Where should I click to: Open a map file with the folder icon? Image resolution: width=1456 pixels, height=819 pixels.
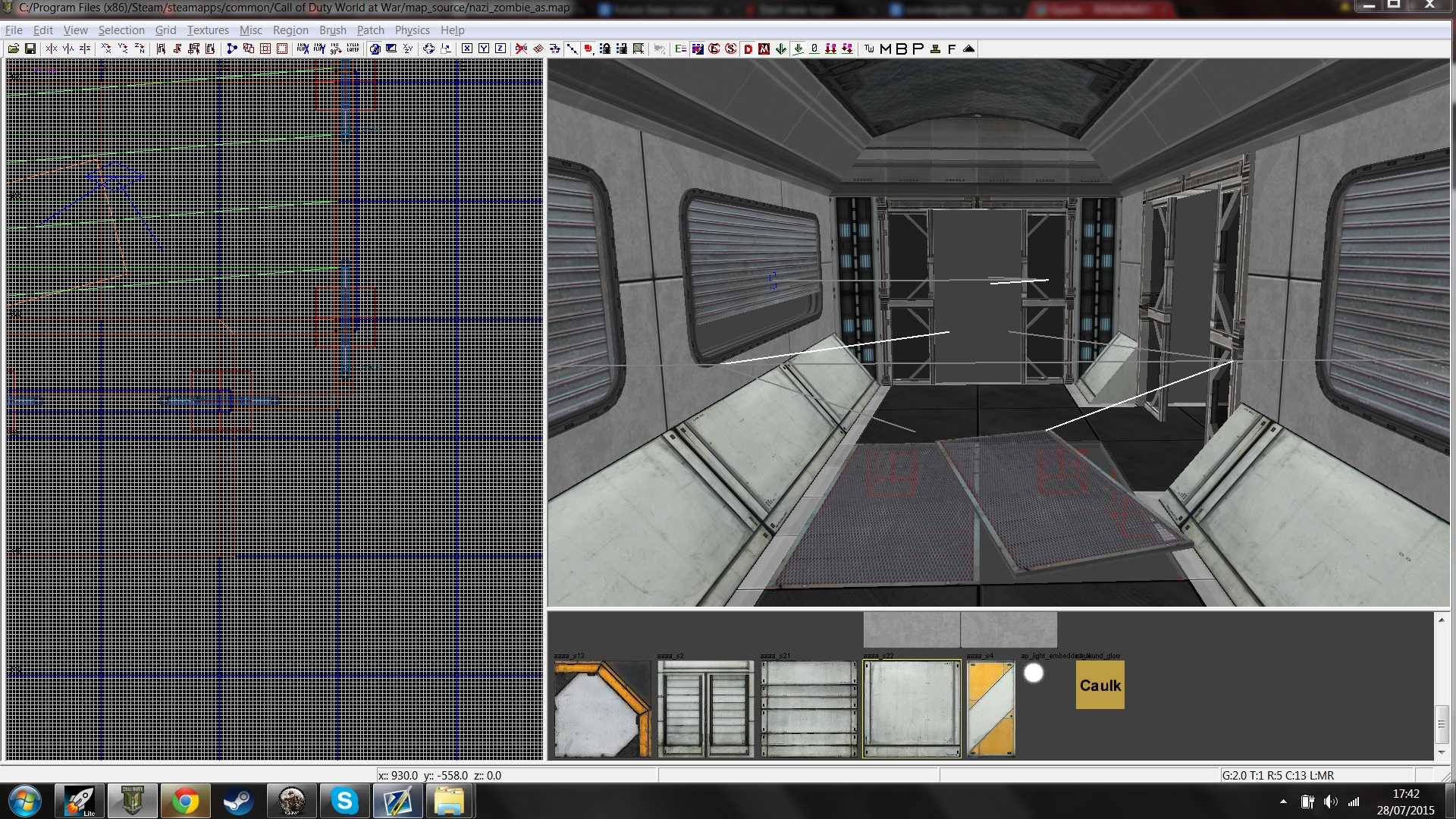point(14,49)
